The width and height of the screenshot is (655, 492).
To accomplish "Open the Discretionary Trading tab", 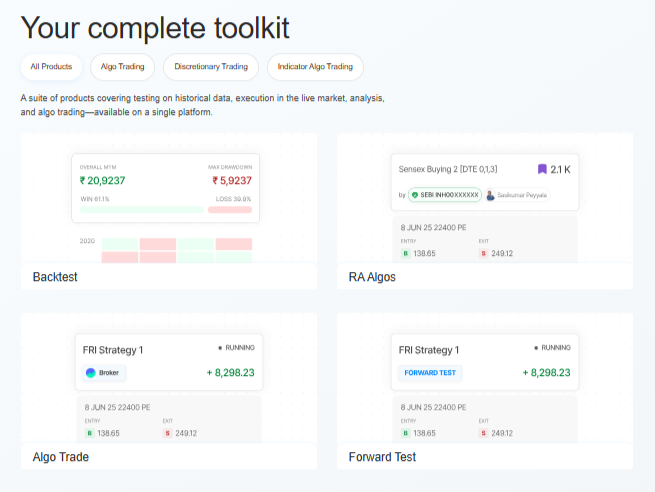I will click(x=210, y=67).
